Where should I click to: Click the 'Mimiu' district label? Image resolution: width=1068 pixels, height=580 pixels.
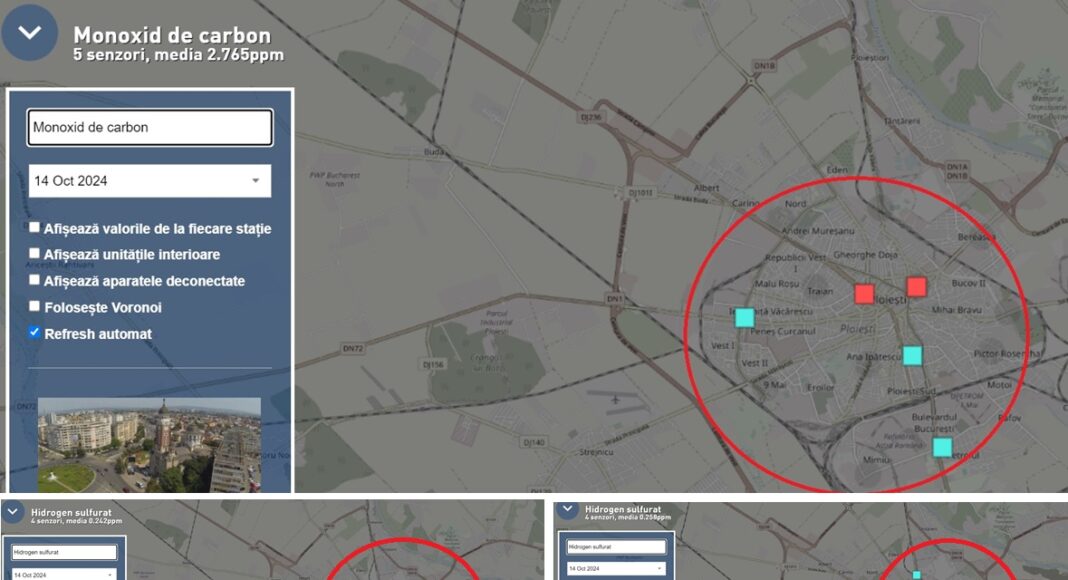(876, 460)
